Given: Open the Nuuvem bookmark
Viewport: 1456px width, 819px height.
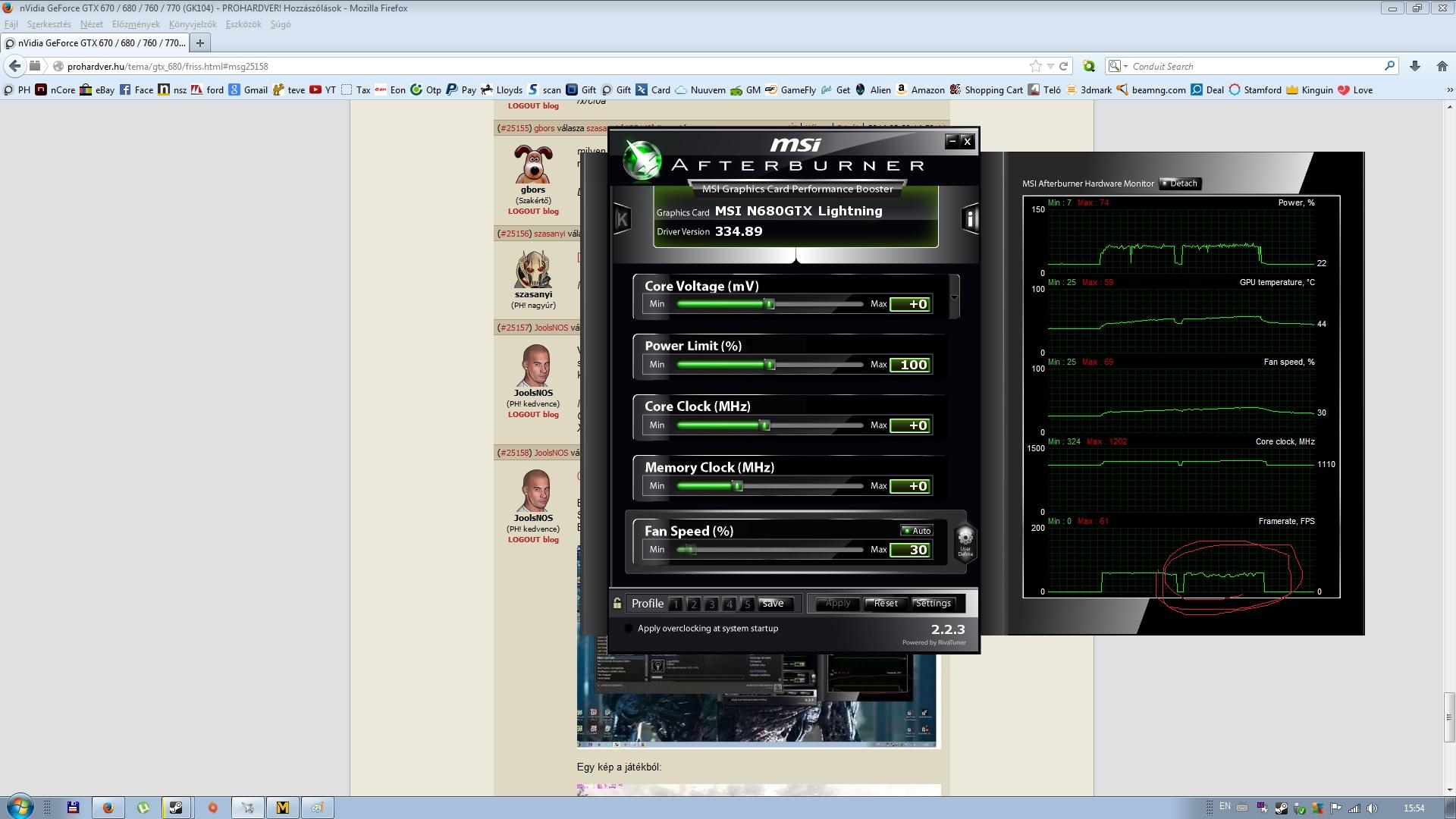Looking at the screenshot, I should coord(700,89).
